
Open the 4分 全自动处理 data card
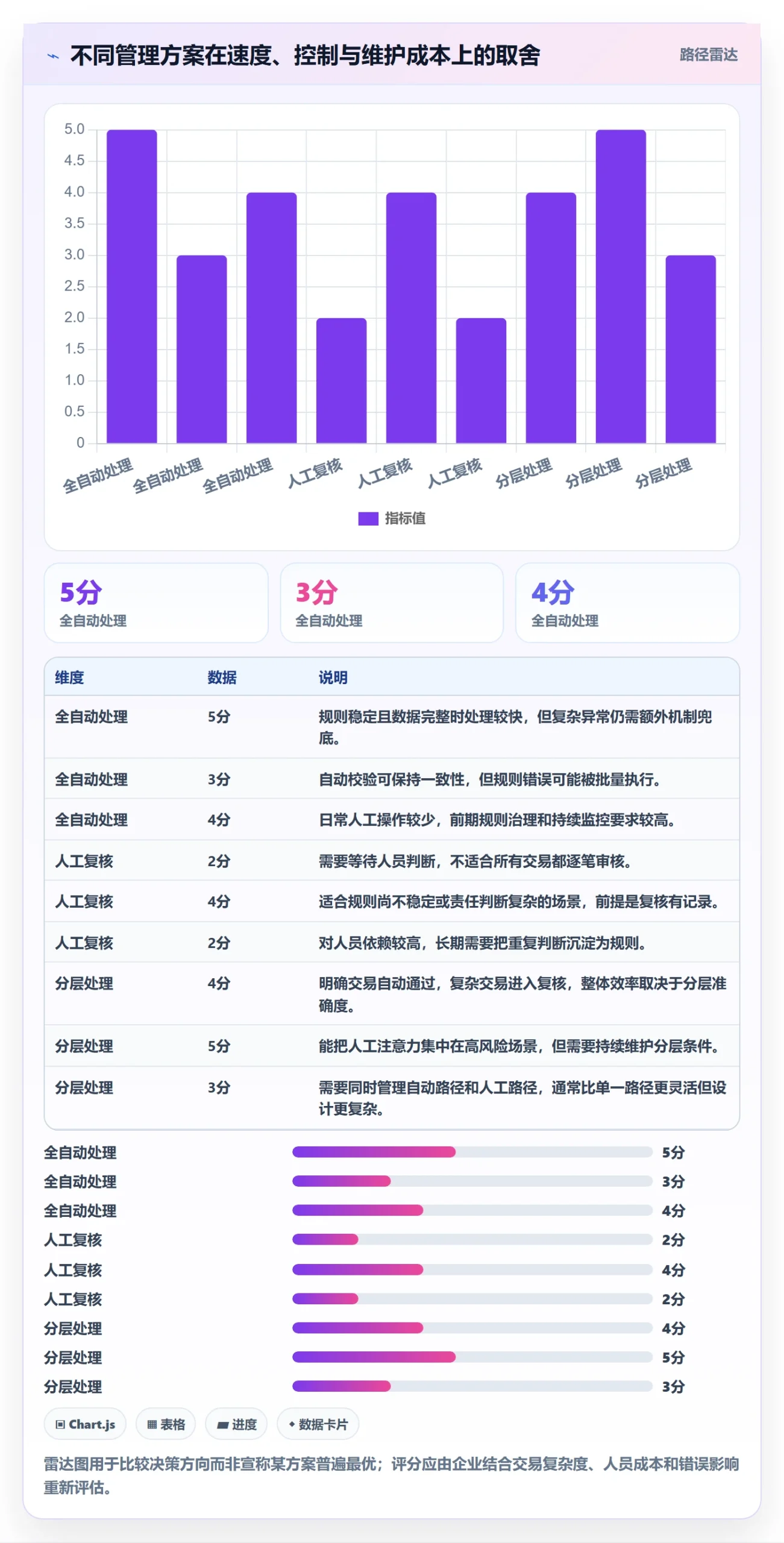627,602
